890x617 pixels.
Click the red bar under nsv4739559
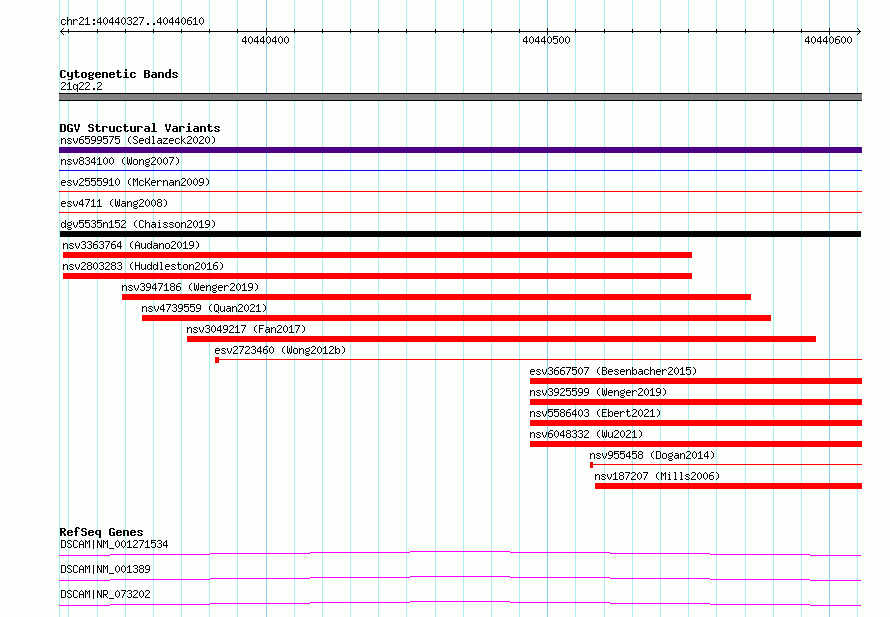456,318
